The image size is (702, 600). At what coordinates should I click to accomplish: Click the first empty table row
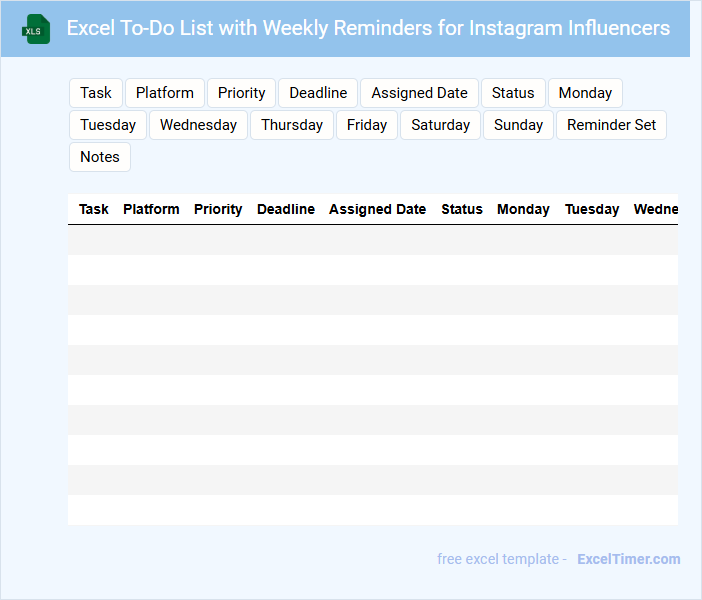click(372, 240)
